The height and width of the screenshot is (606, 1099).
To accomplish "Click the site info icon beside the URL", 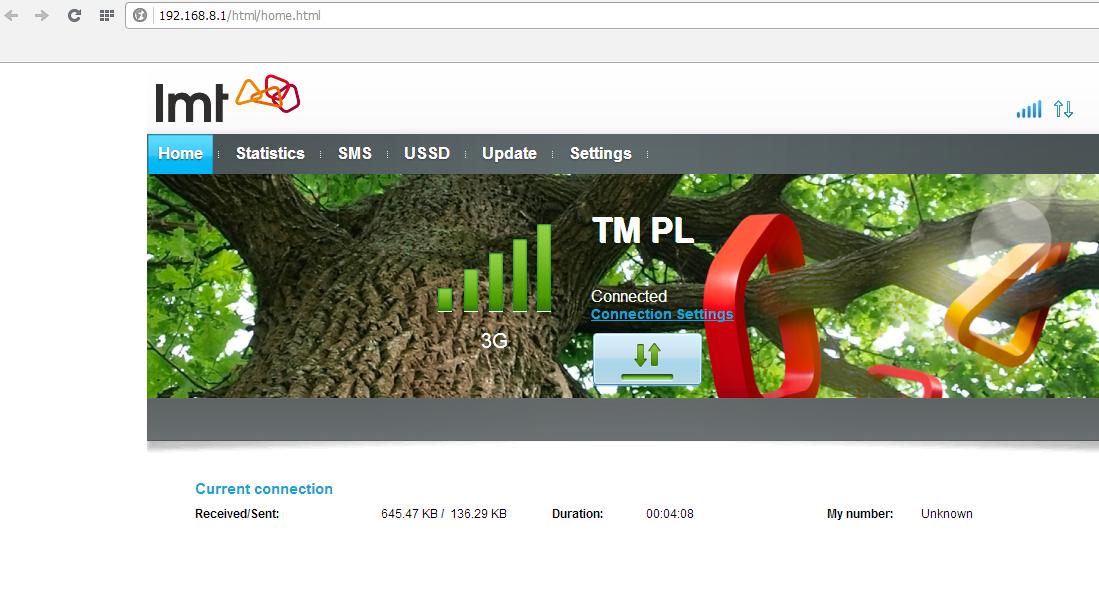I will point(141,16).
